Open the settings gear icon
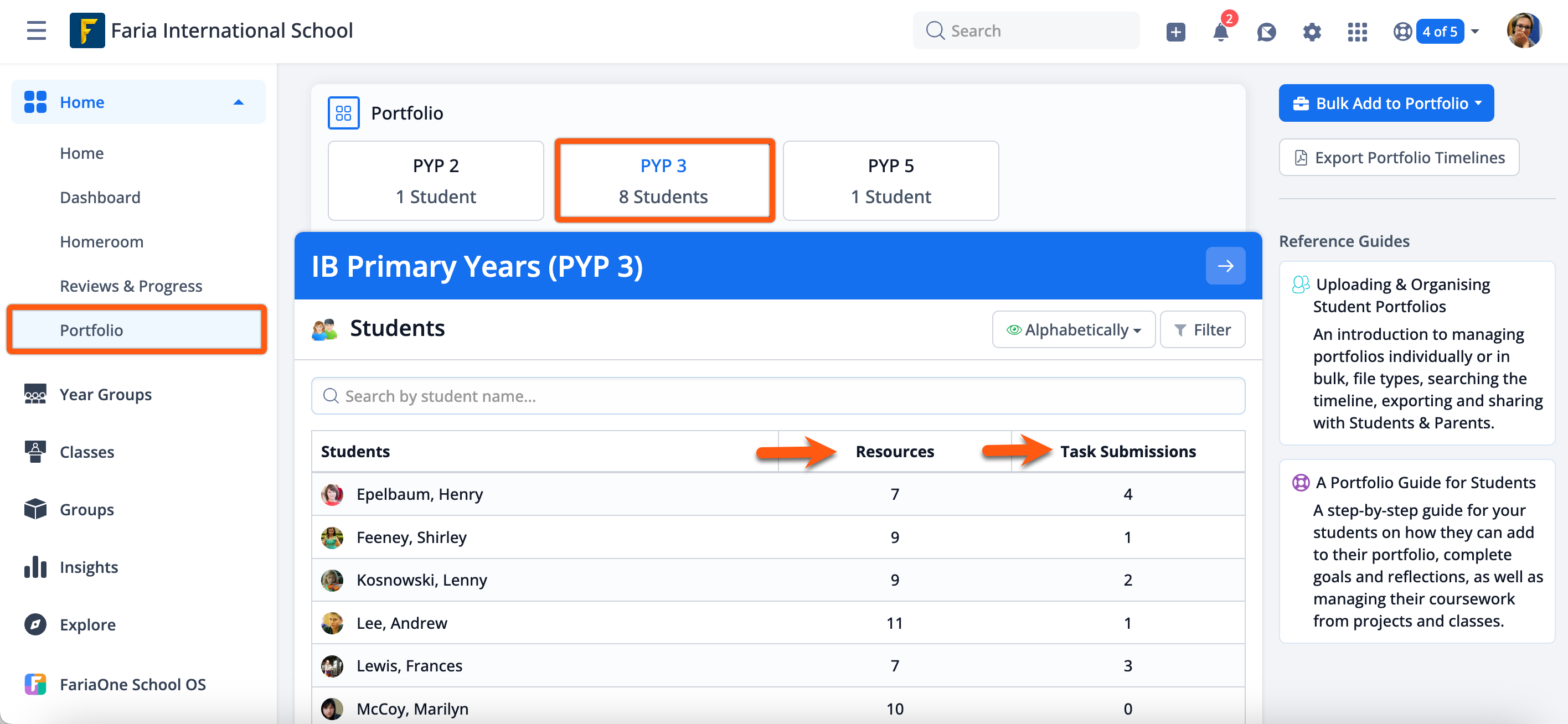Viewport: 1568px width, 724px height. coord(1312,32)
